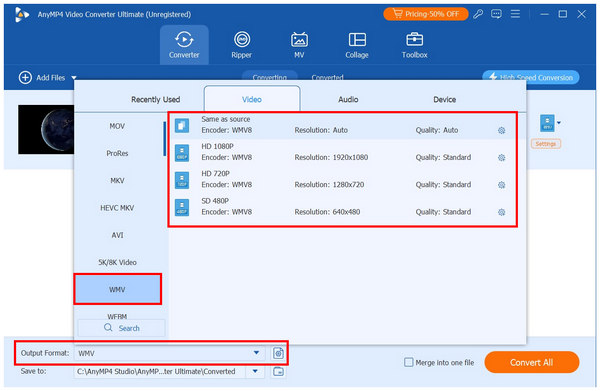Select WMV format in the list
The image size is (600, 391).
pyautogui.click(x=117, y=290)
